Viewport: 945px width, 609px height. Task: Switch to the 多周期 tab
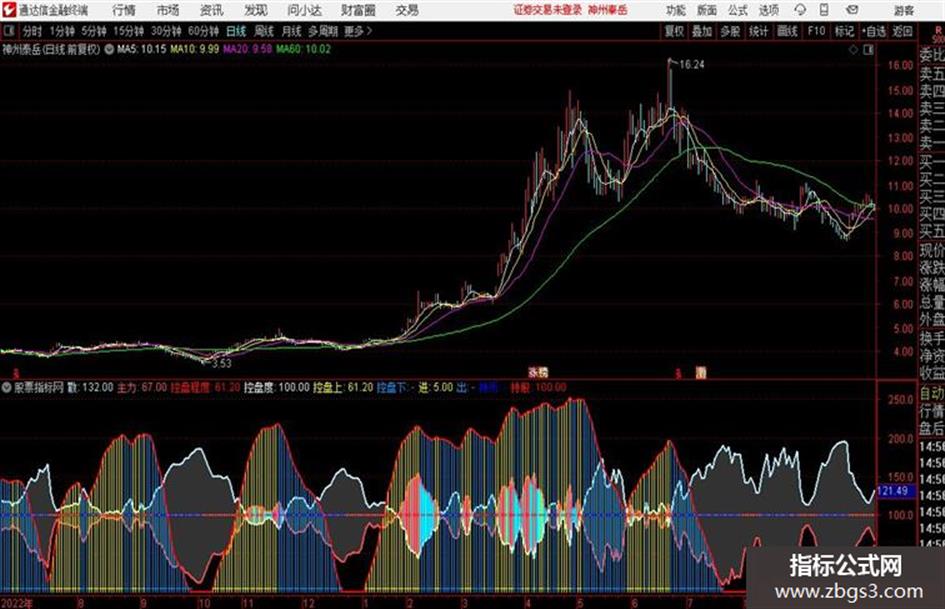[x=323, y=31]
